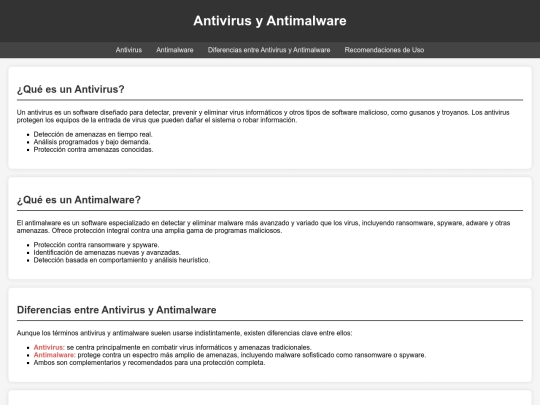Click section heading Diferencias entre Antivirus y Antimalware

pos(116,310)
